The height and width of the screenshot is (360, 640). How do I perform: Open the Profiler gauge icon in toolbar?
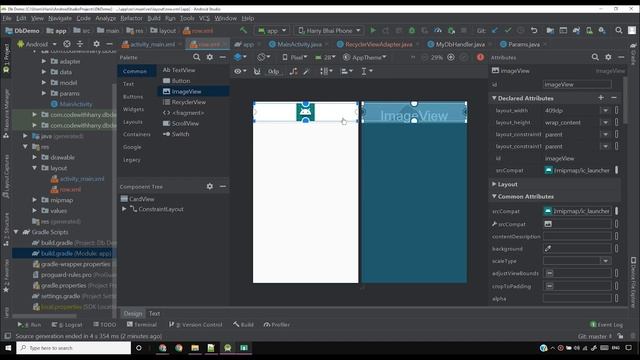point(438,30)
